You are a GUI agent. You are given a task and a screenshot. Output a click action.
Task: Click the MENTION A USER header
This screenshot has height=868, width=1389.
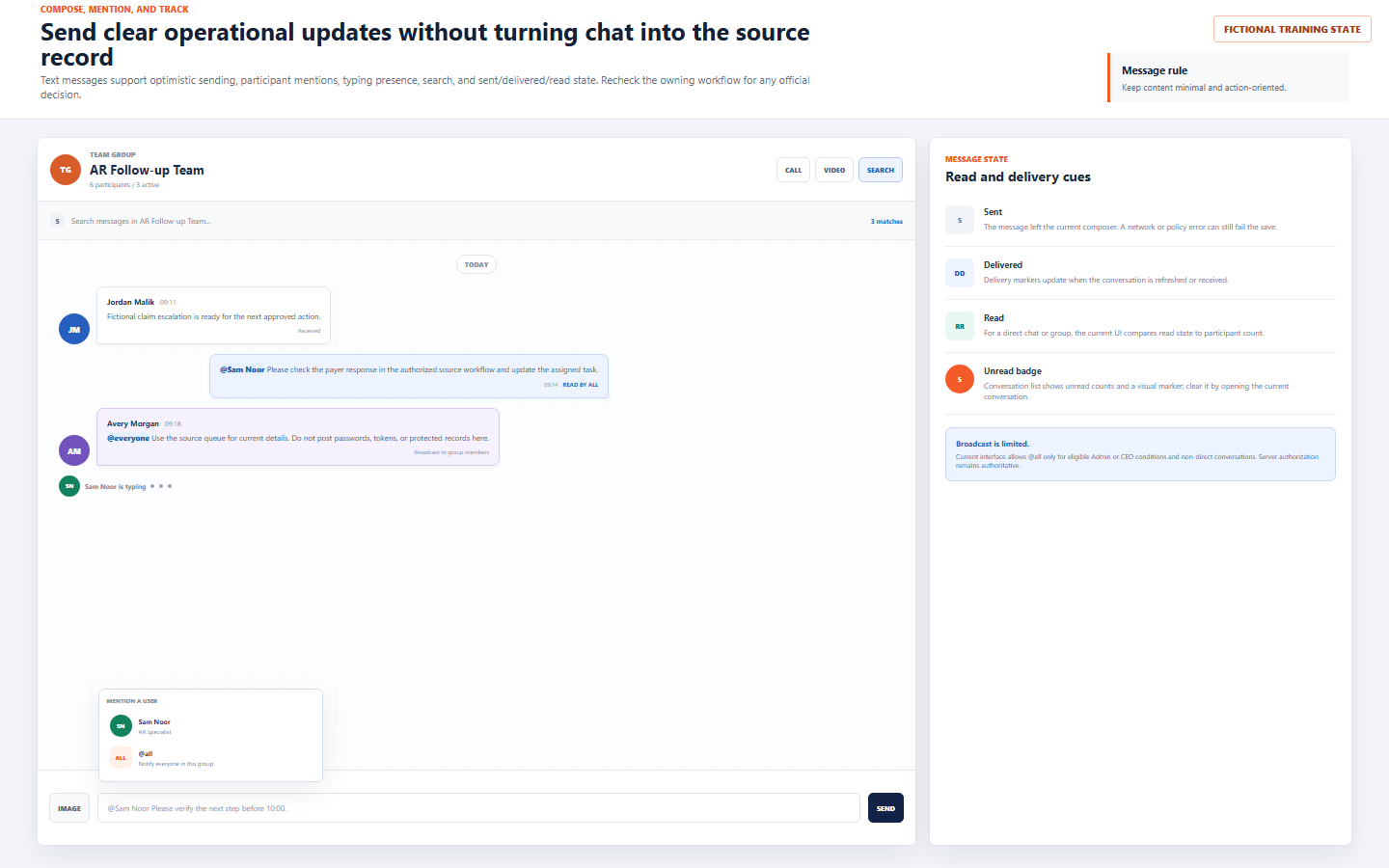[132, 701]
